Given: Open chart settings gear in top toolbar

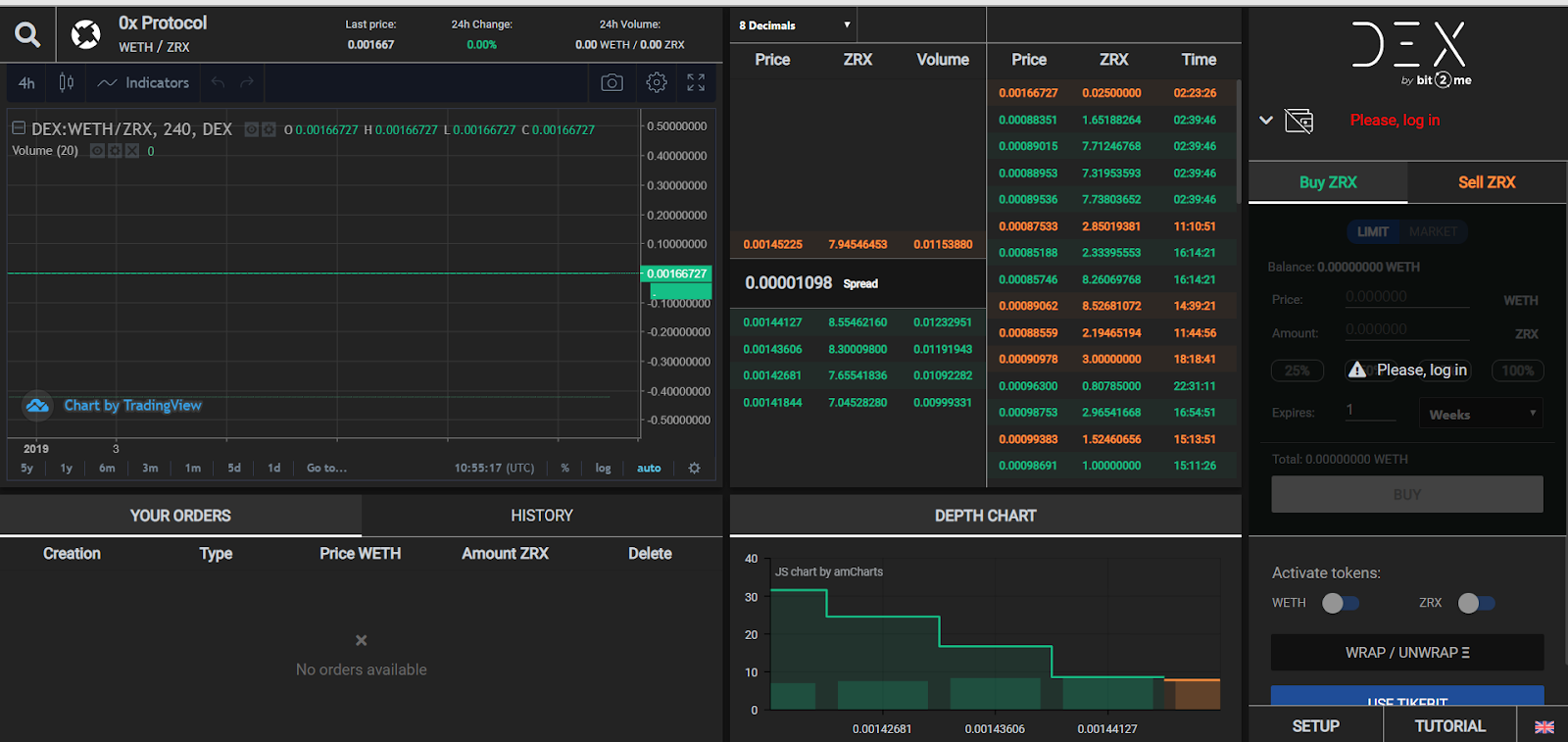Looking at the screenshot, I should click(657, 83).
